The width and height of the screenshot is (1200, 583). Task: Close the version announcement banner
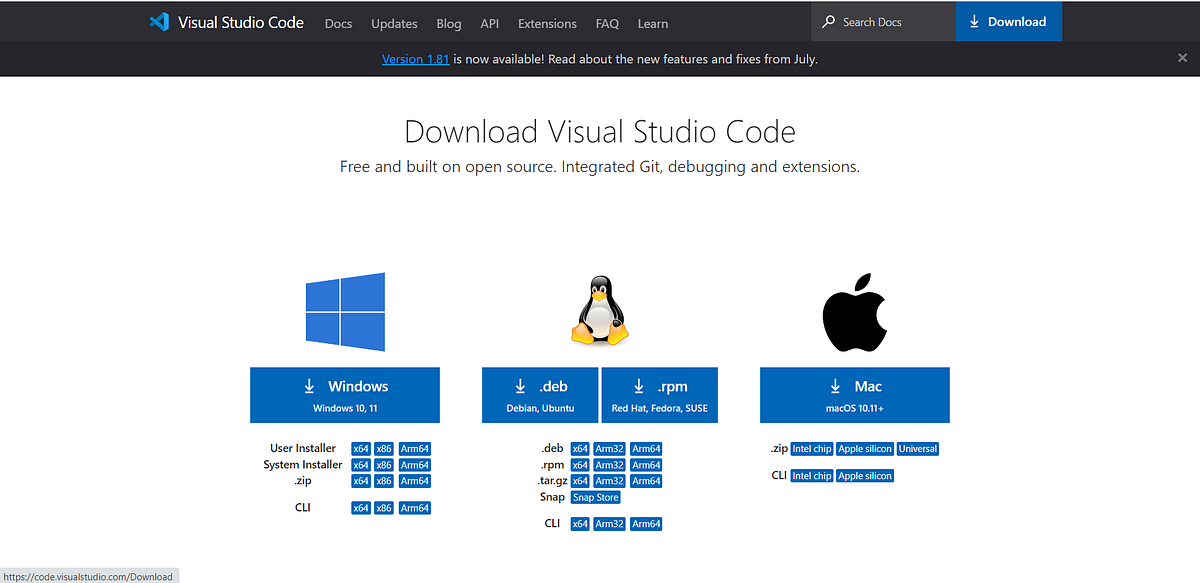coord(1182,59)
